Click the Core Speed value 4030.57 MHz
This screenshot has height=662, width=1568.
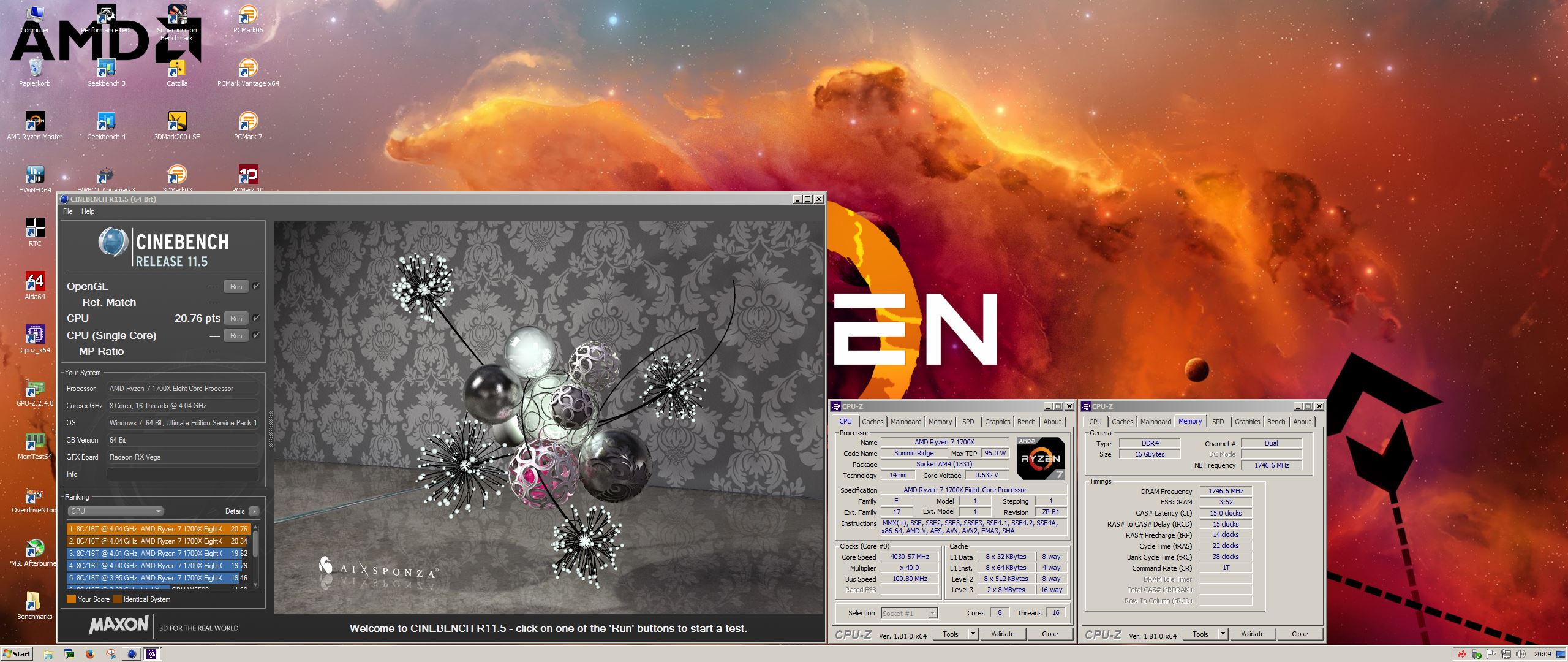tap(910, 557)
